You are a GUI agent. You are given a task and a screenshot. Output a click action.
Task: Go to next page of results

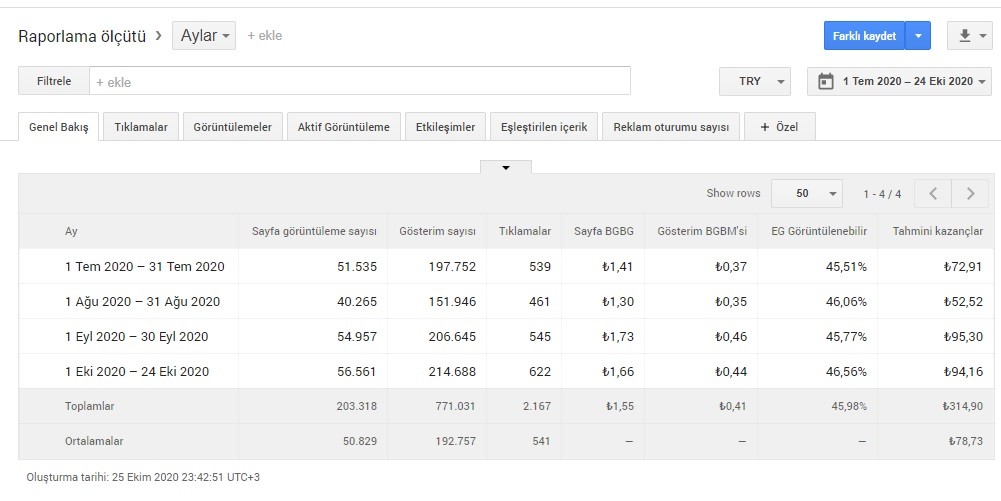point(970,193)
